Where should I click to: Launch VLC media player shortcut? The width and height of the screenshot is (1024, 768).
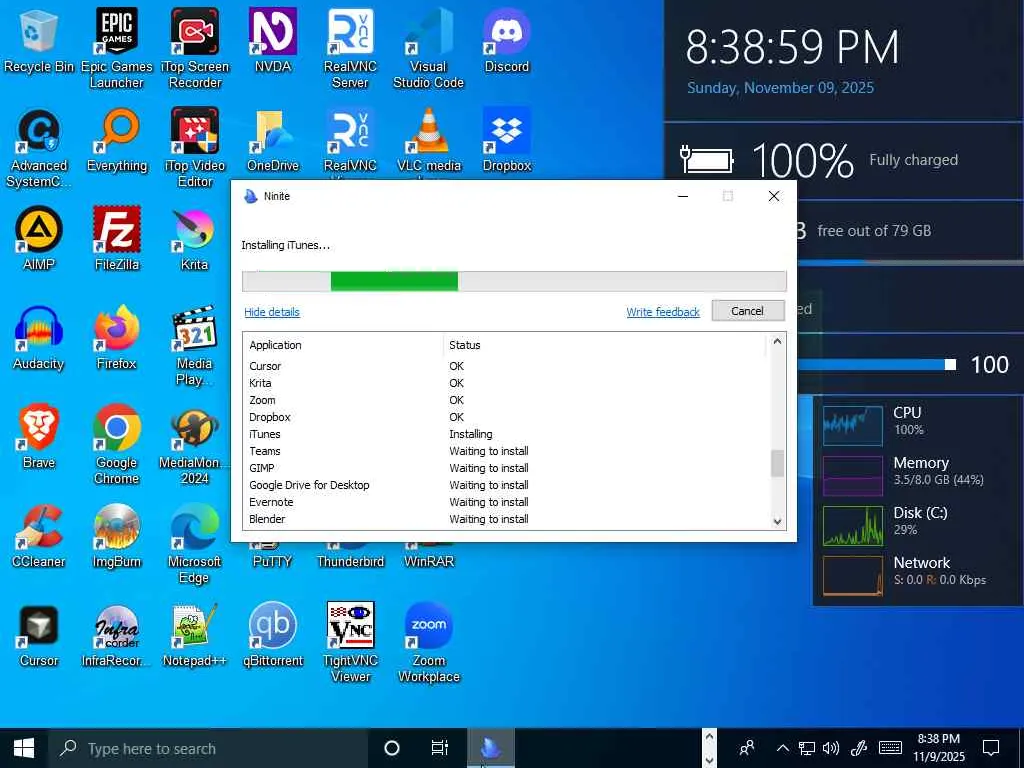428,140
